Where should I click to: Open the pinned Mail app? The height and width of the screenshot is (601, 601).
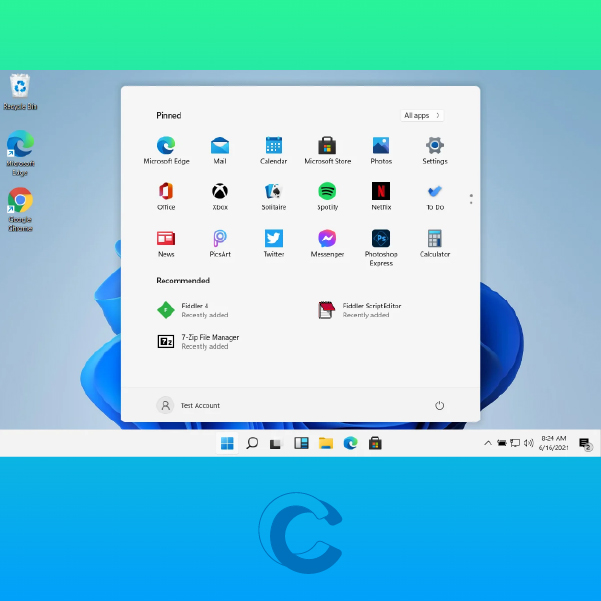[220, 150]
